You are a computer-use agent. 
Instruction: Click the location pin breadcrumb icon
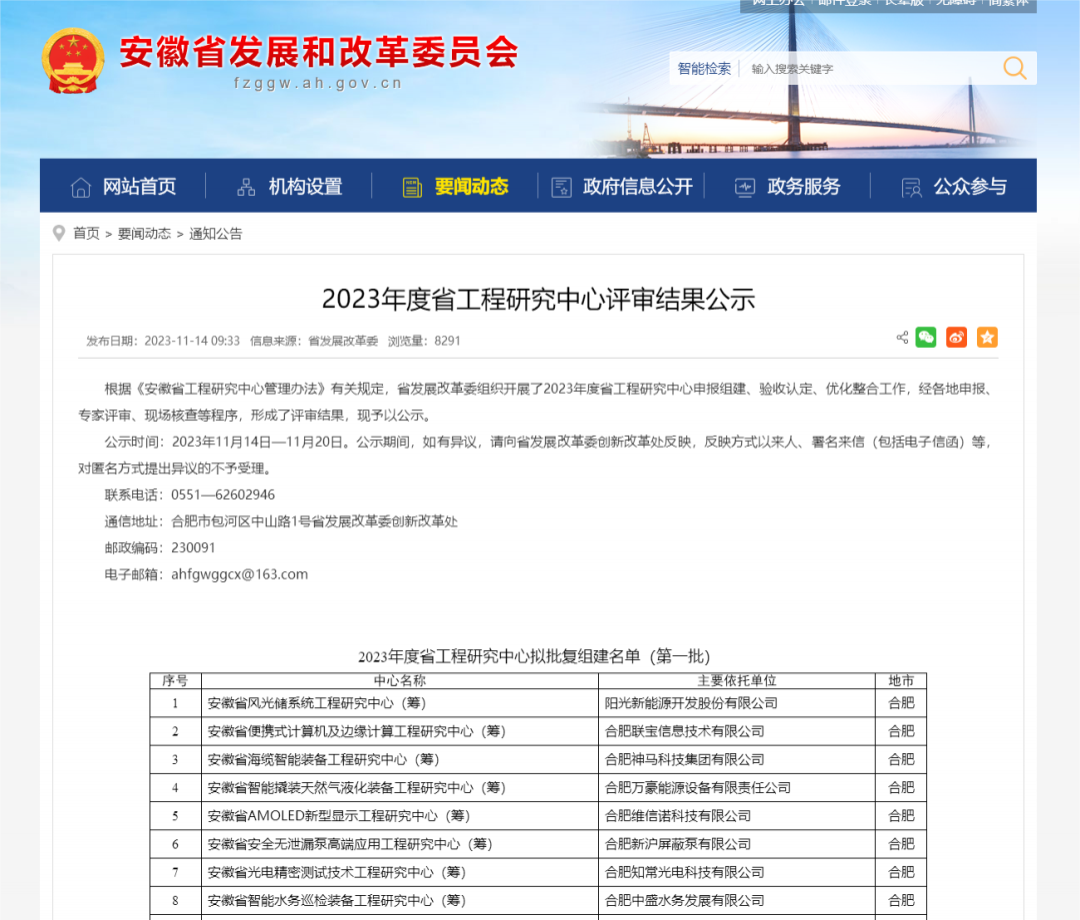click(59, 233)
